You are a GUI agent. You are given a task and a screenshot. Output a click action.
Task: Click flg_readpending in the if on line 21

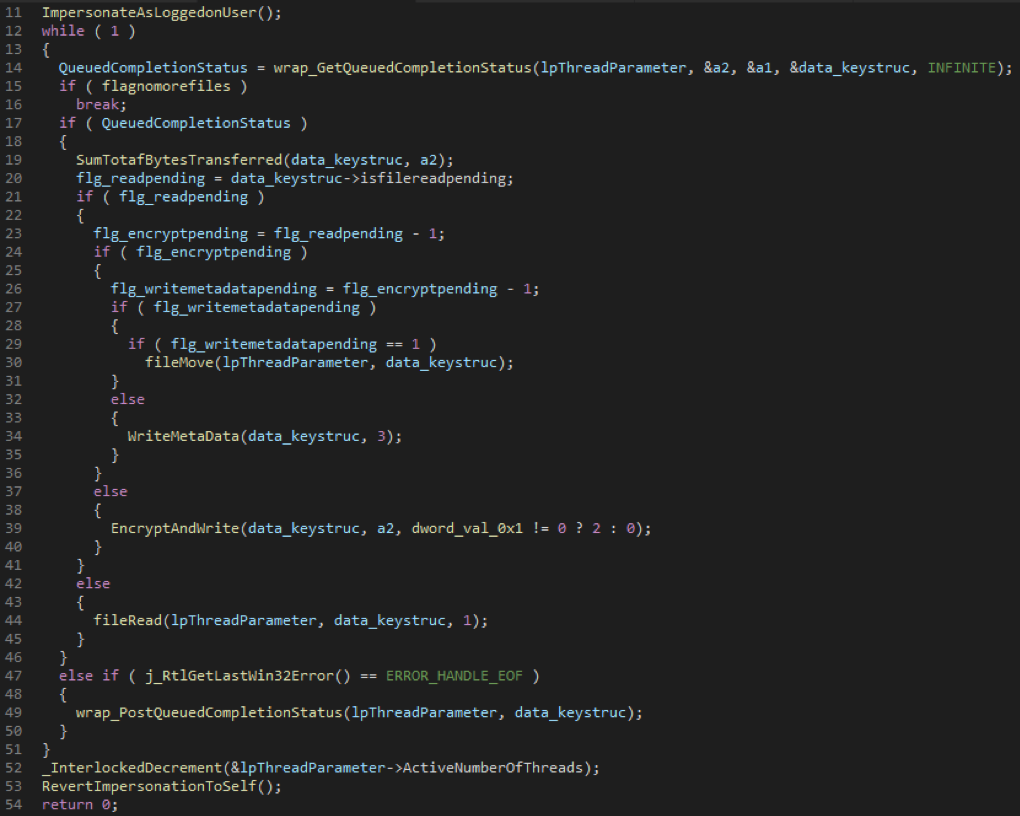click(x=183, y=197)
